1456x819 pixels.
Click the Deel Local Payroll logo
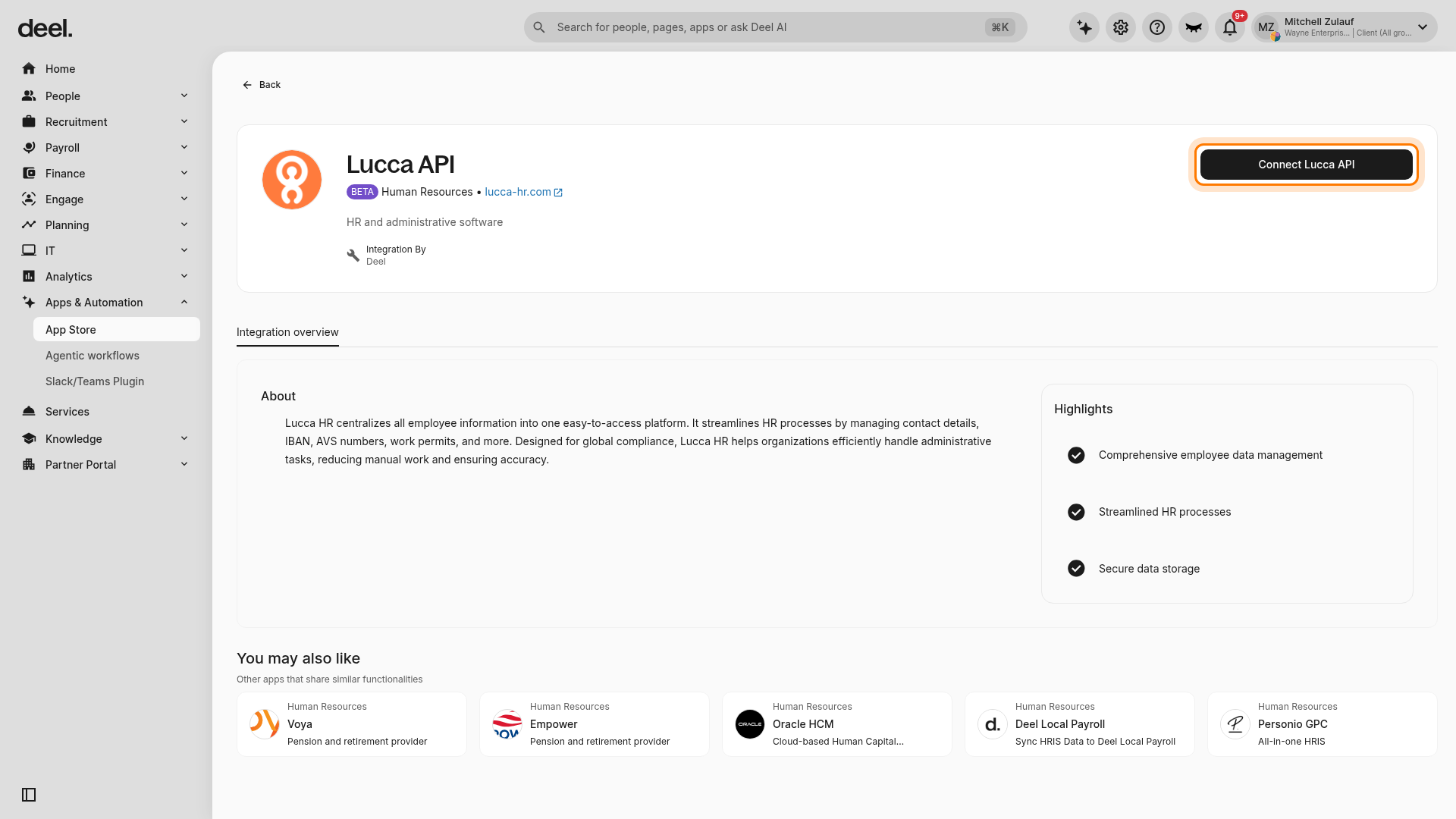click(993, 724)
